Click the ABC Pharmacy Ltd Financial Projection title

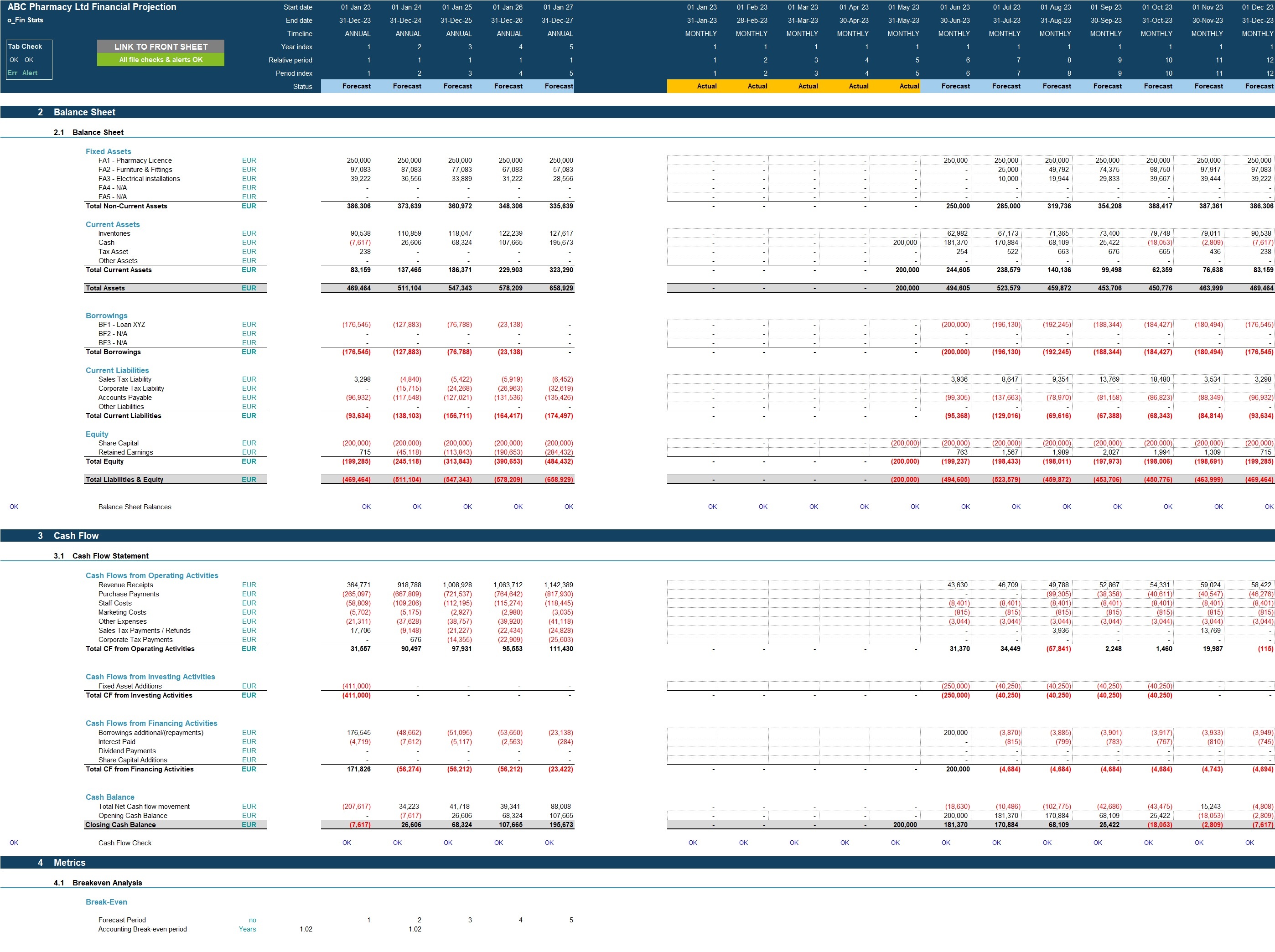click(x=92, y=7)
